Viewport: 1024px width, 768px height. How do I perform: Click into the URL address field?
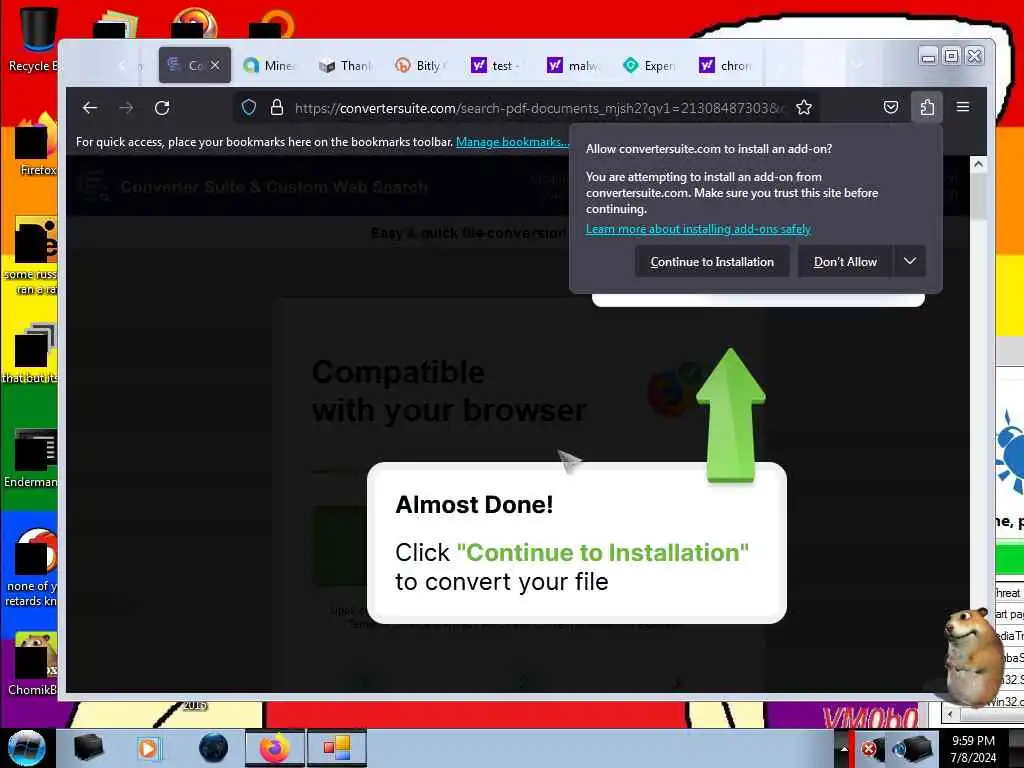click(x=539, y=108)
